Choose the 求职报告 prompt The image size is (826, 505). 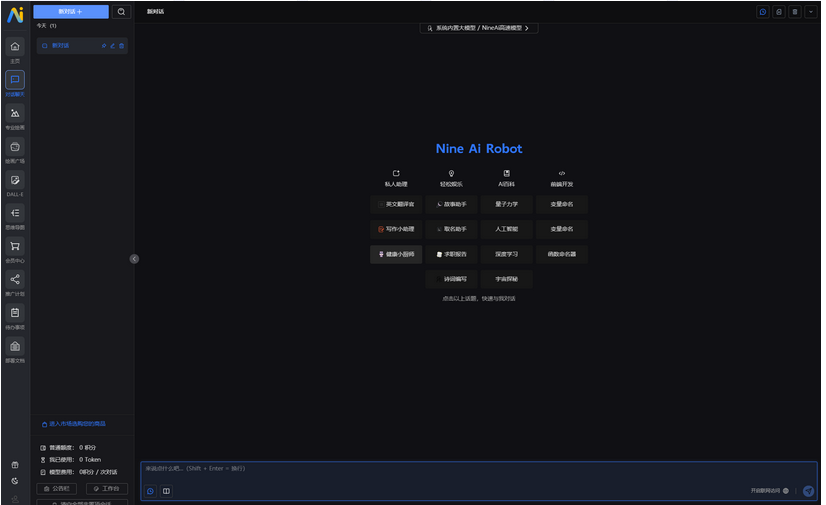coord(451,254)
